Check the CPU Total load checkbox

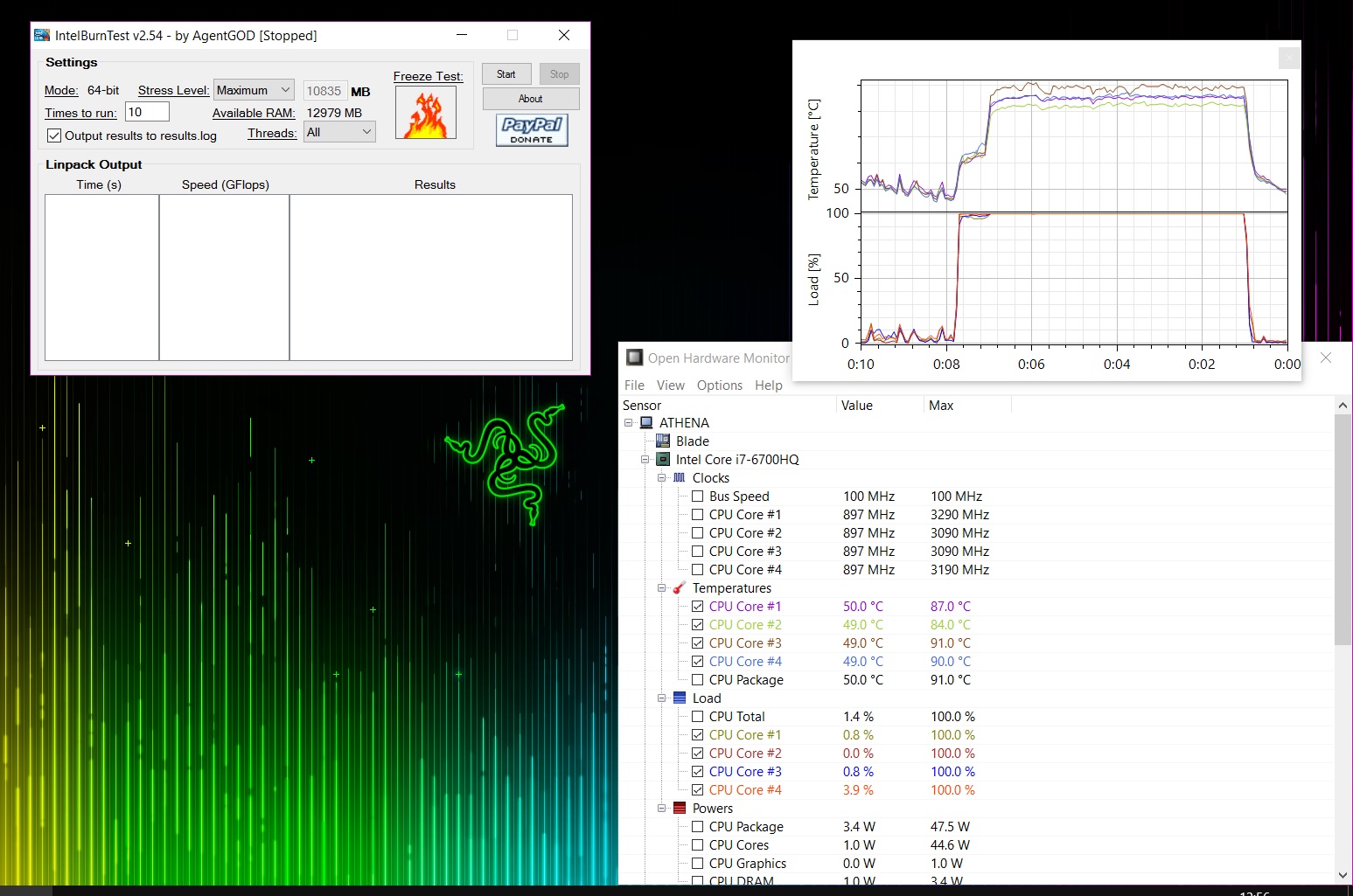tap(698, 717)
